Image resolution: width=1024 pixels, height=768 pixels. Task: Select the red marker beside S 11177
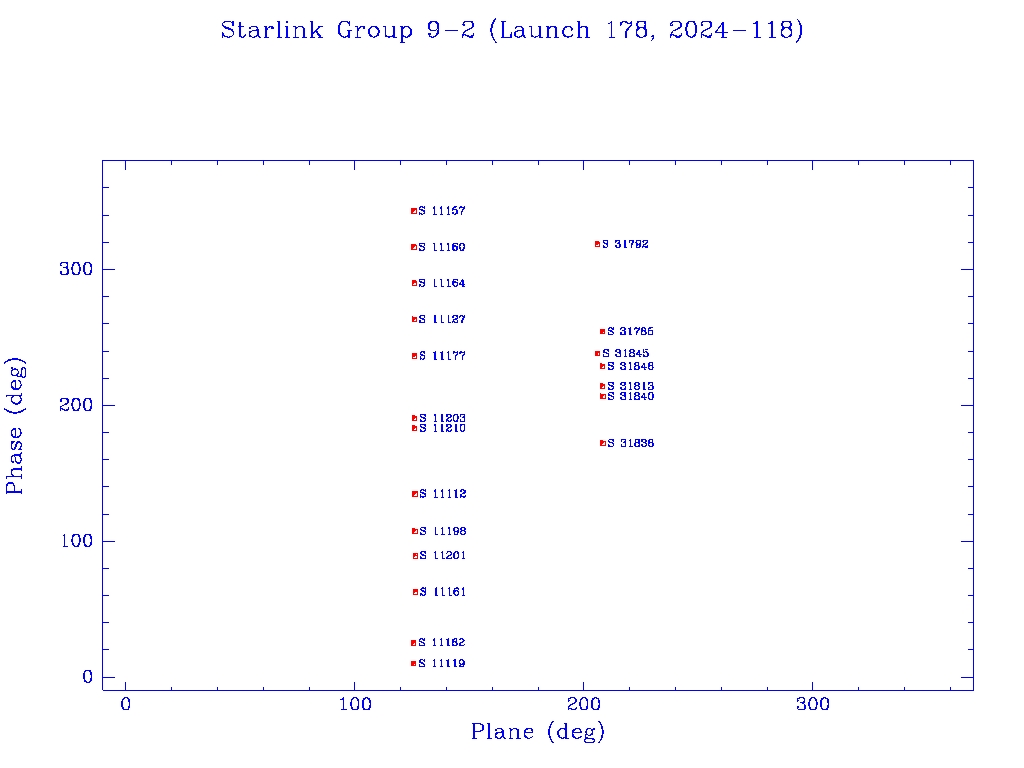(414, 356)
